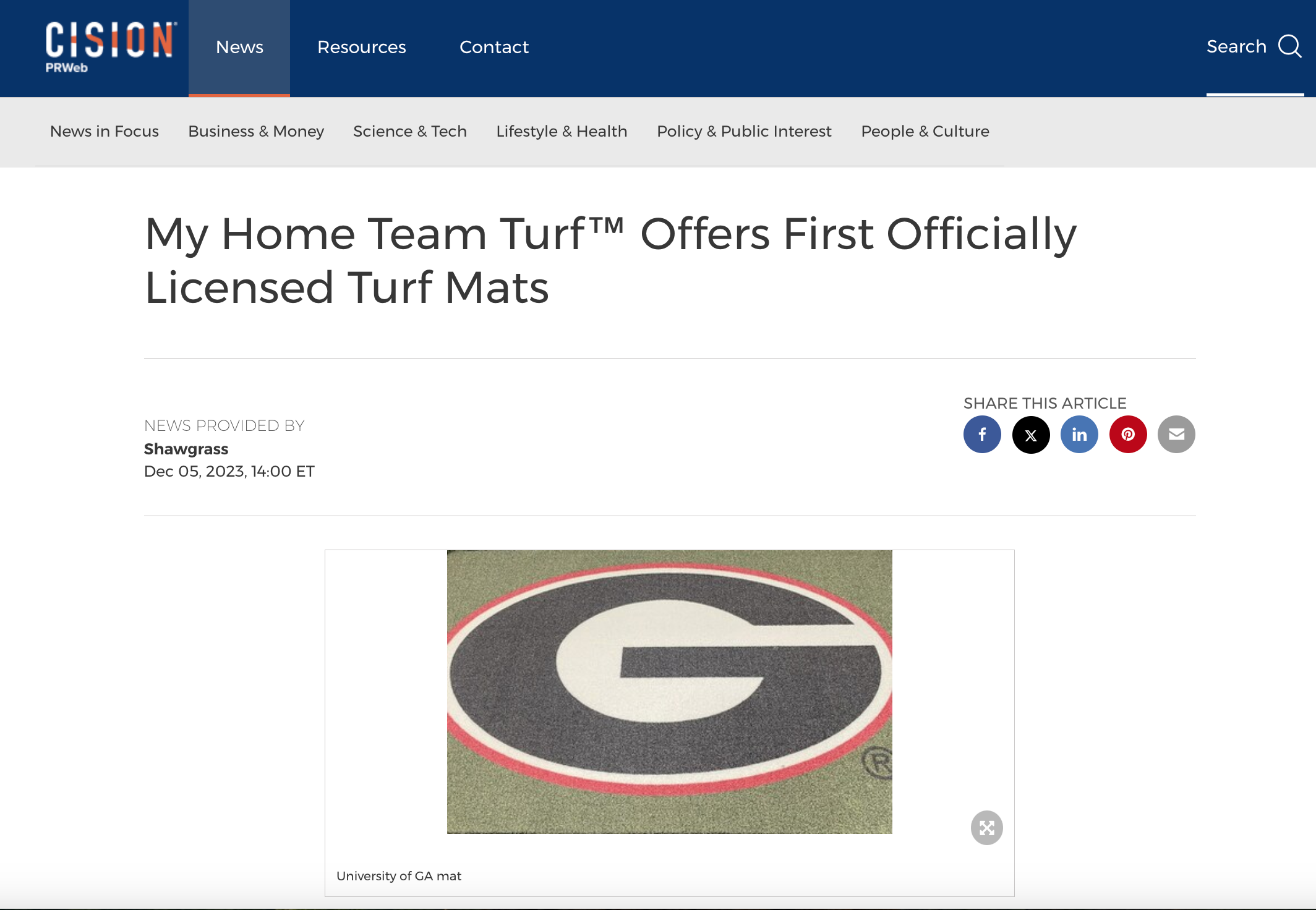Pin the article to Pinterest
The image size is (1316, 910).
1128,435
